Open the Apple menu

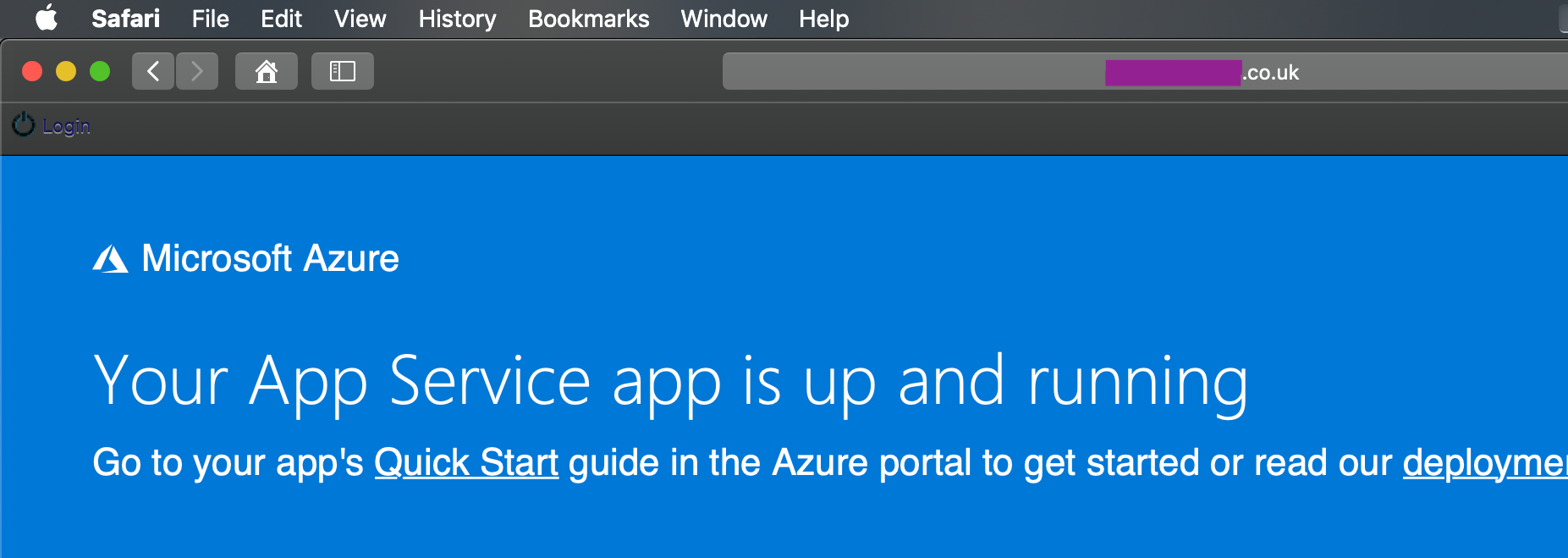click(47, 18)
